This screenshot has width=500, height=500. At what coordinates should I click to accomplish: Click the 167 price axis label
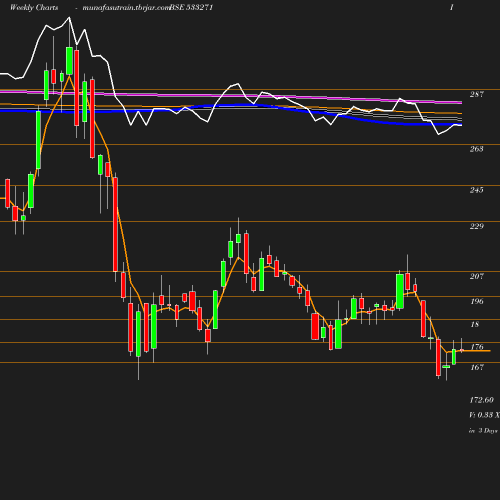pyautogui.click(x=477, y=367)
